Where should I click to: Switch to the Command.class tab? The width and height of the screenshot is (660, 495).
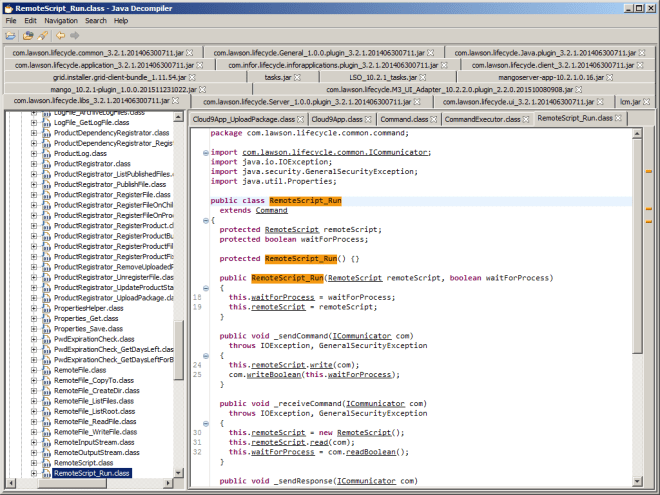tap(403, 119)
